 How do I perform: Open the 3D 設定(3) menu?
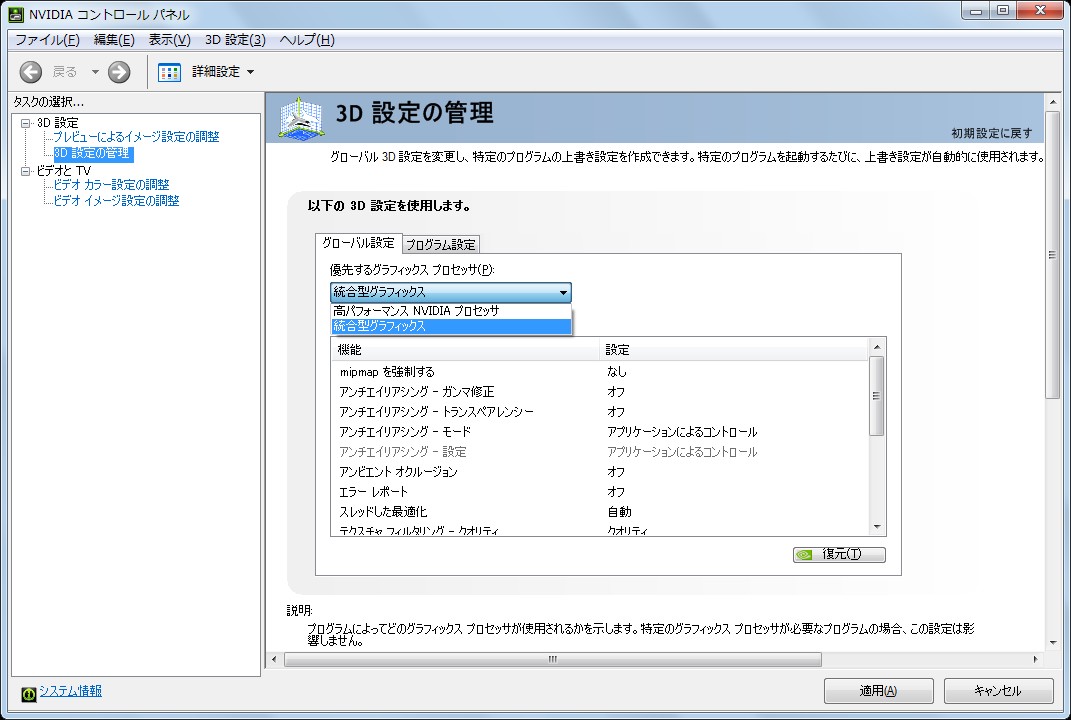pyautogui.click(x=235, y=40)
